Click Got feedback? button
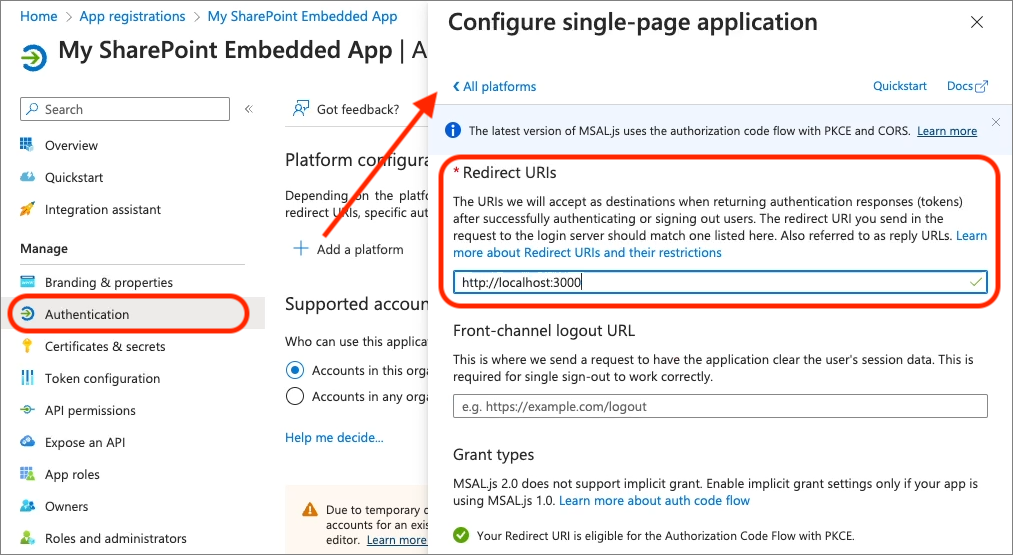 click(346, 109)
